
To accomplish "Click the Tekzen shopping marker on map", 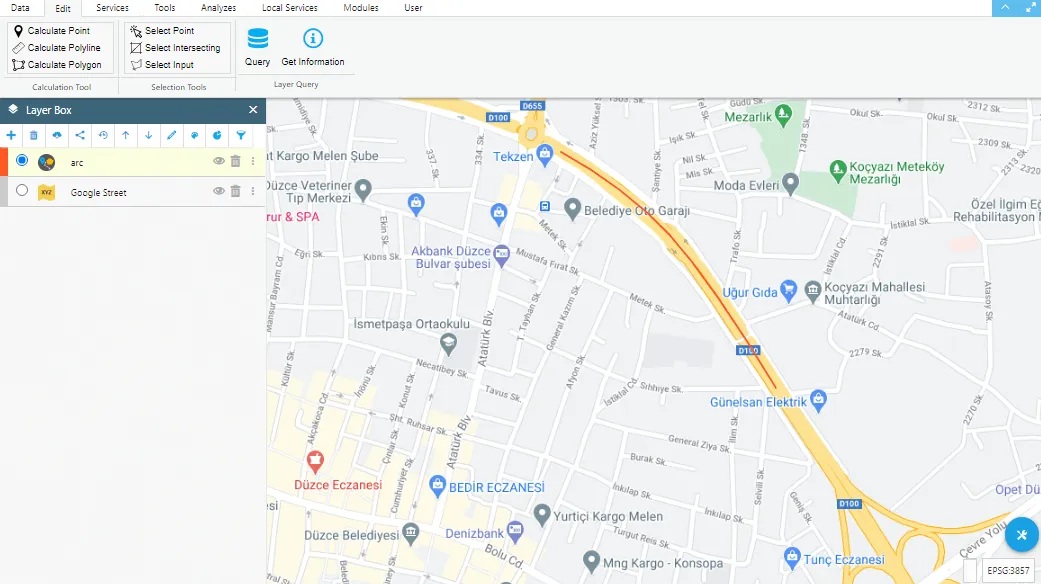I will click(x=545, y=154).
